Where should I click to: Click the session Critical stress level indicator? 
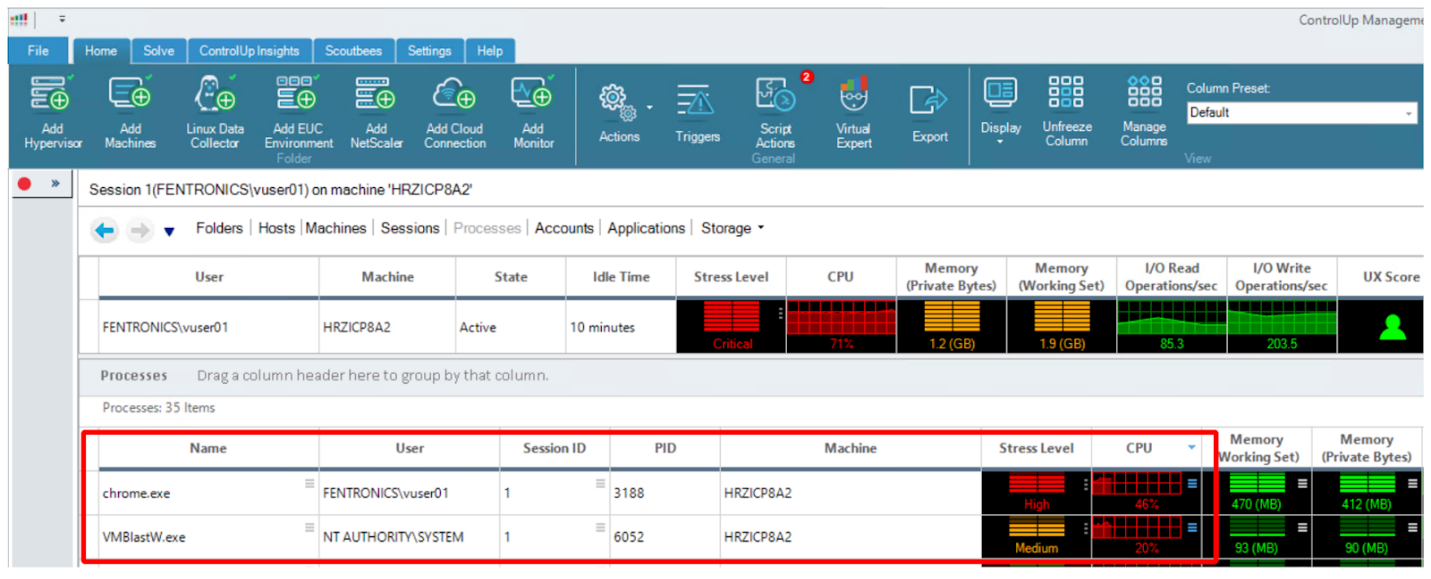coord(731,327)
